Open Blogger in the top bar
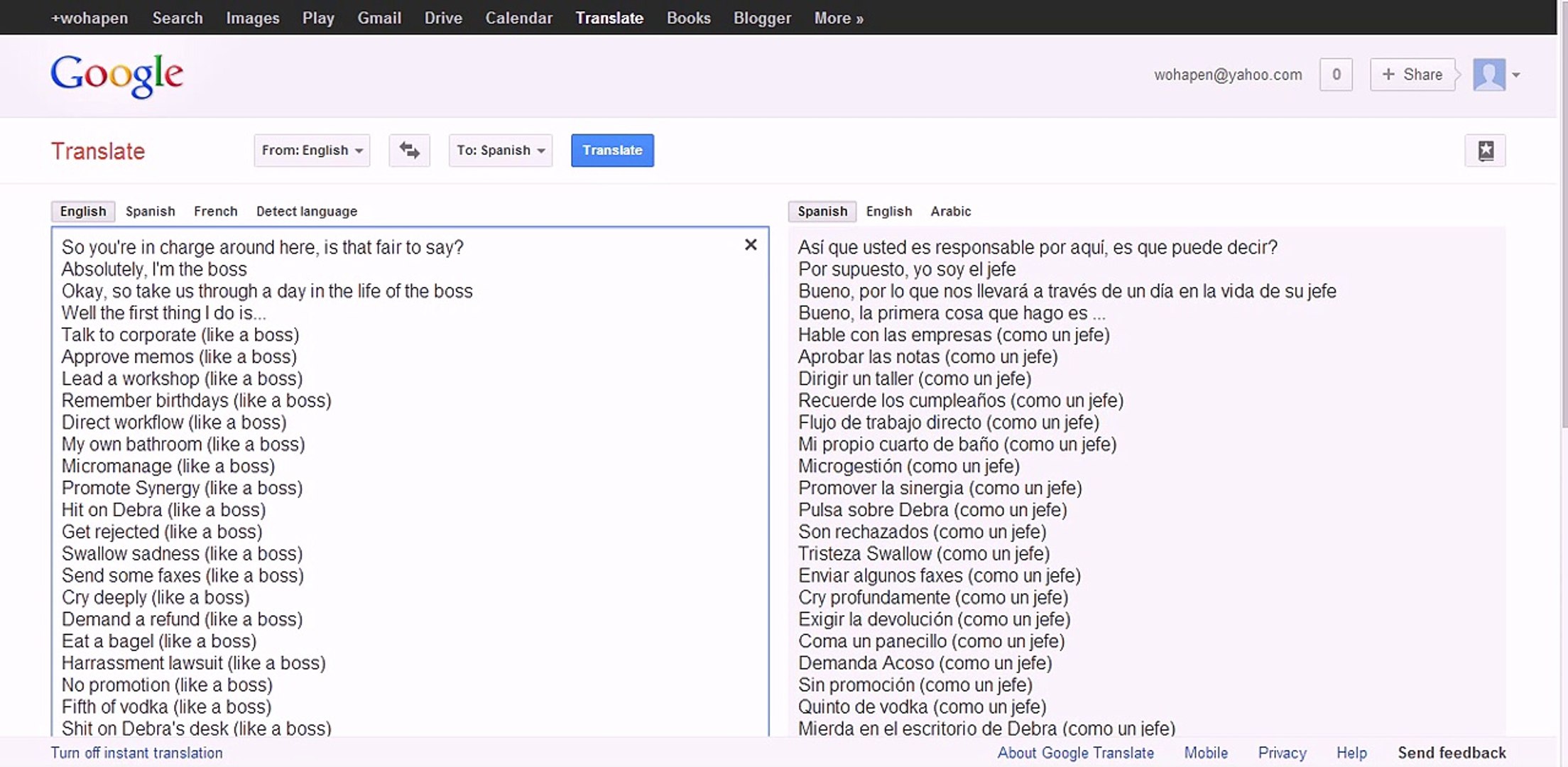 point(762,18)
